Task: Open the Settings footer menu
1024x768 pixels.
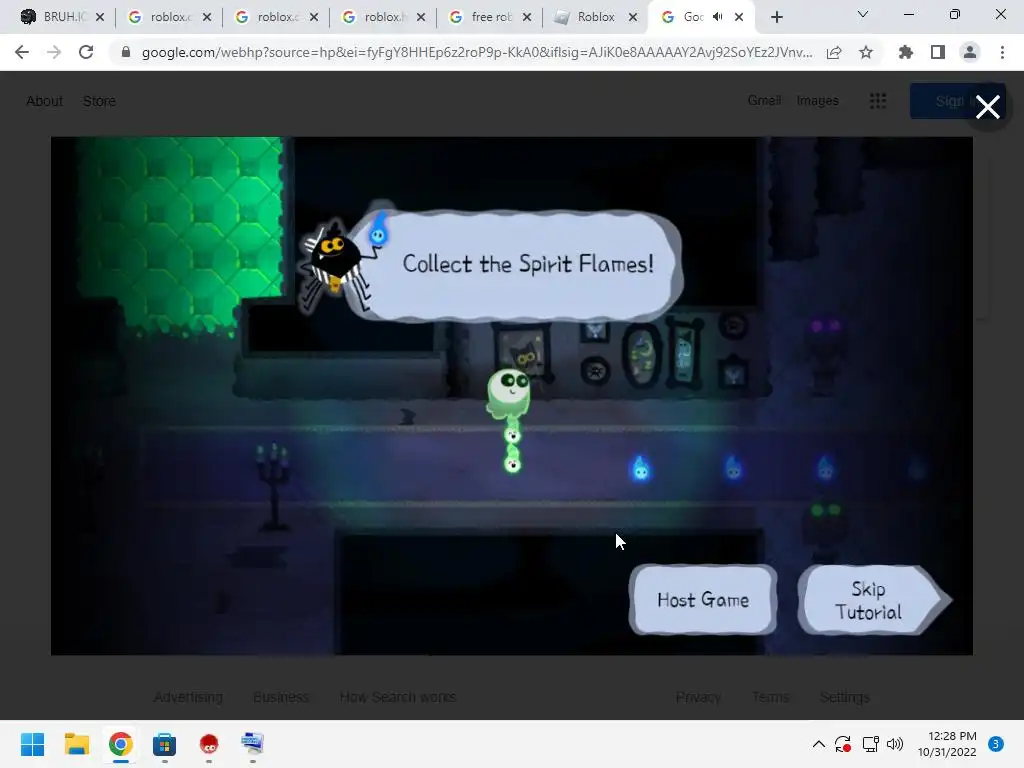Action: (844, 697)
